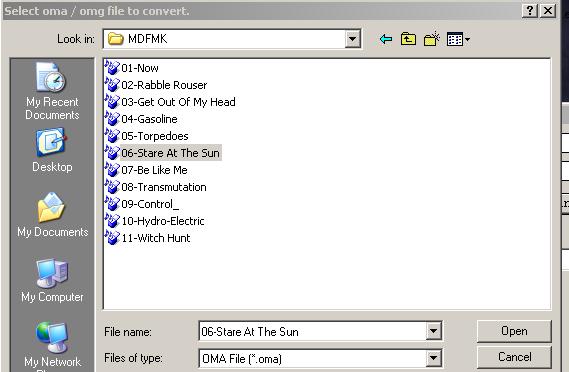Click the file icon of 10-Hydro-Electric
Image resolution: width=569 pixels, height=372 pixels.
[x=112, y=221]
